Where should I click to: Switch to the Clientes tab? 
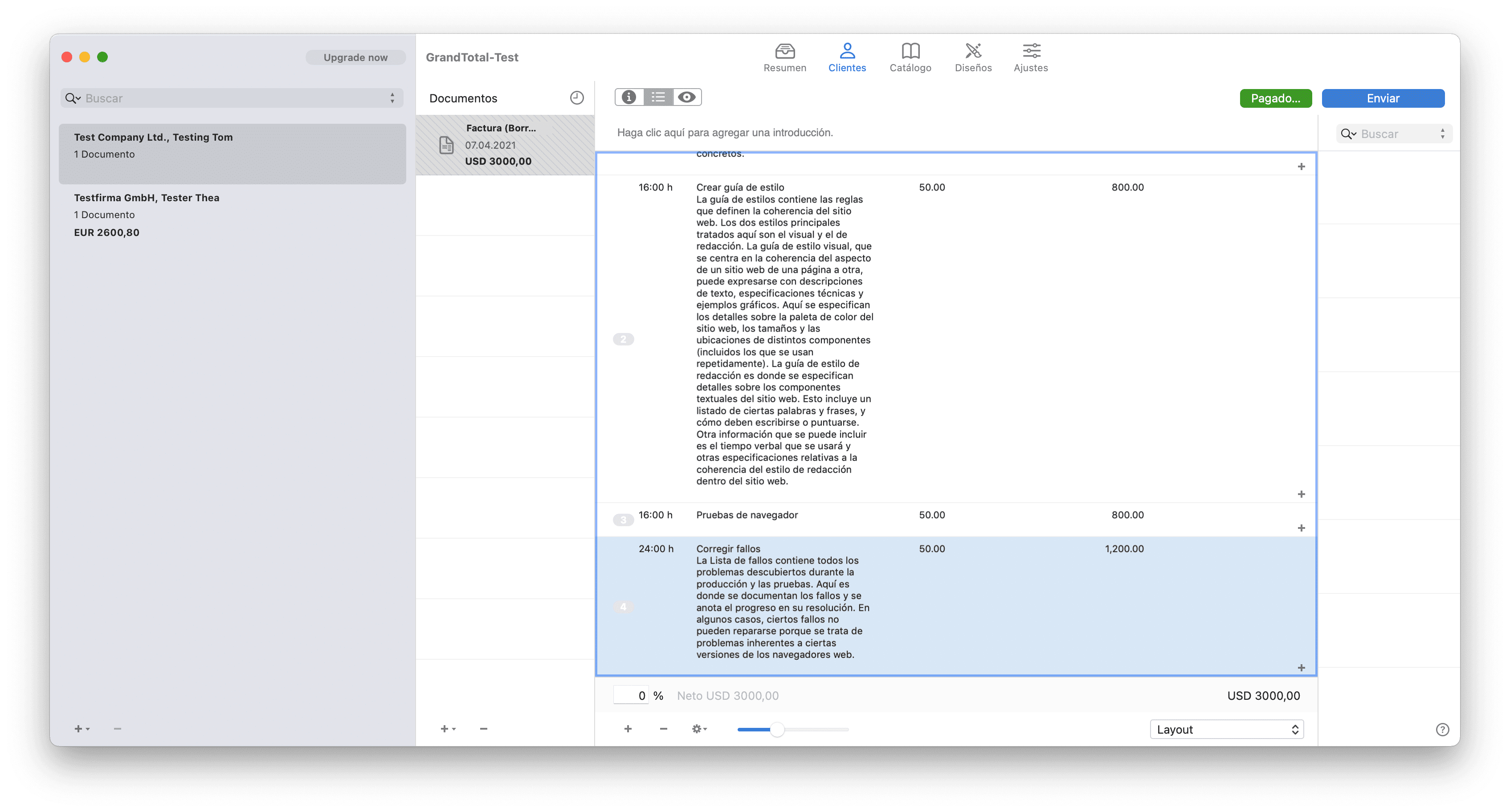pyautogui.click(x=846, y=57)
